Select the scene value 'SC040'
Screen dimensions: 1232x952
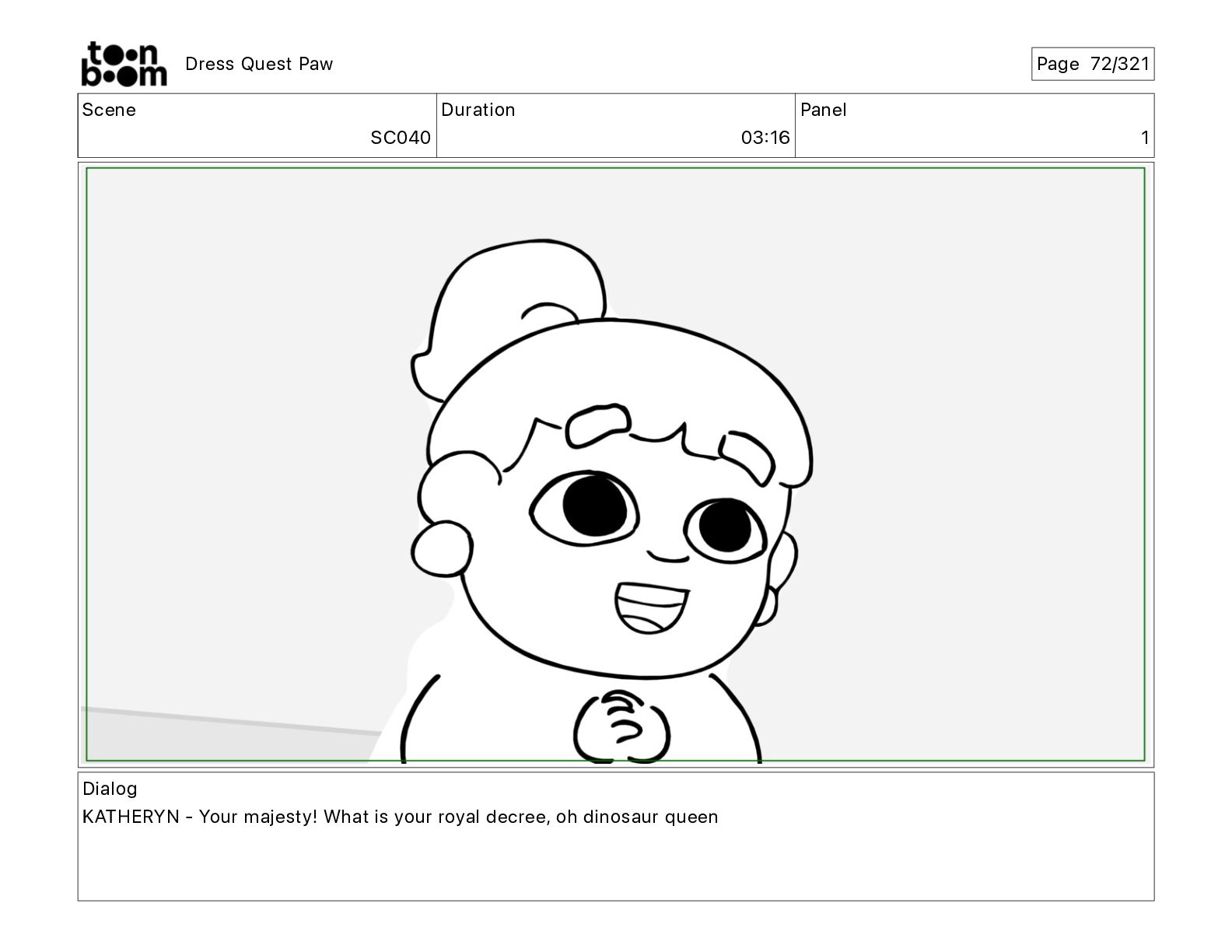401,138
